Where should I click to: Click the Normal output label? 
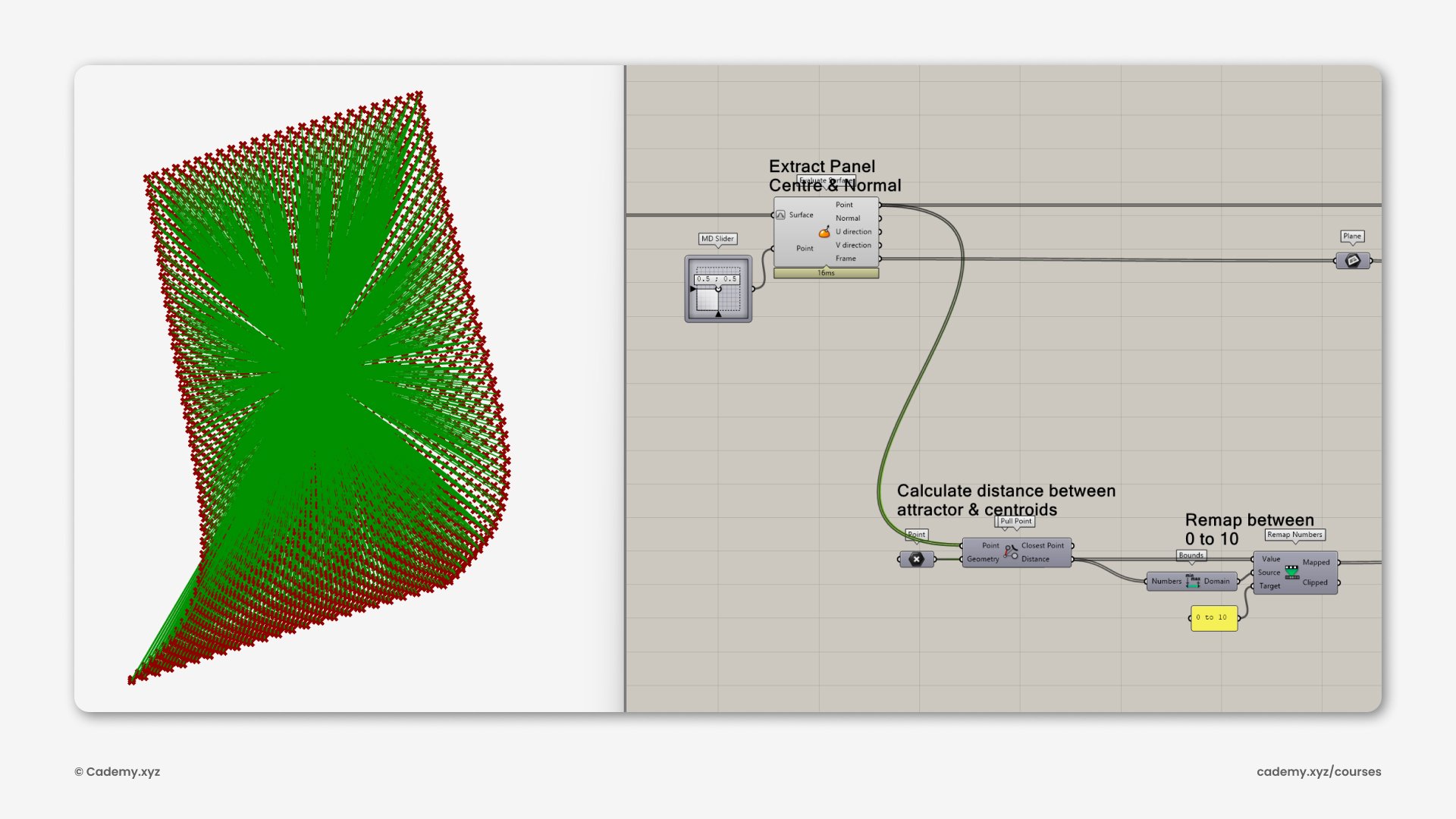848,218
